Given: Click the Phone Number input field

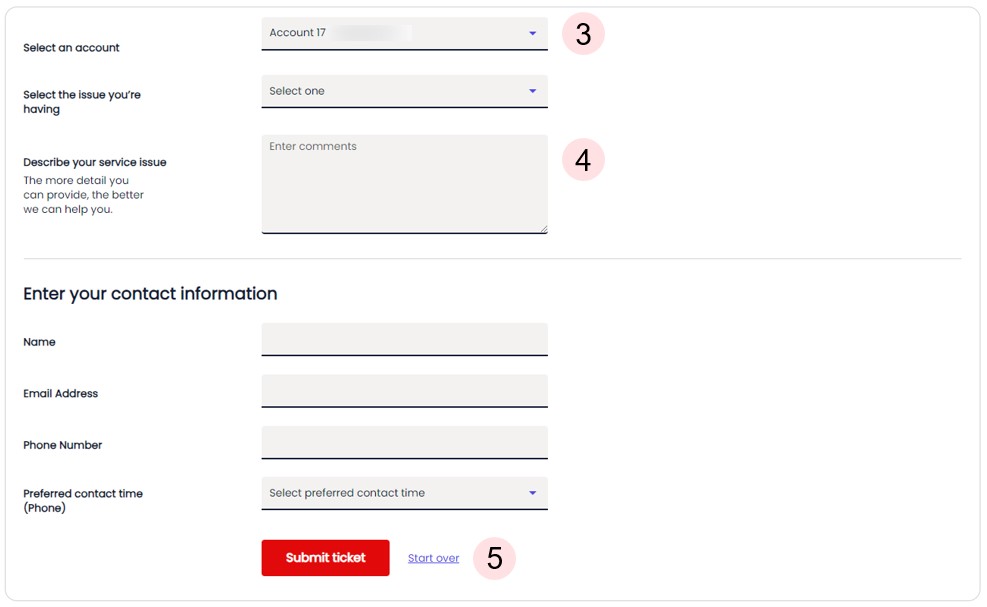Looking at the screenshot, I should (404, 442).
